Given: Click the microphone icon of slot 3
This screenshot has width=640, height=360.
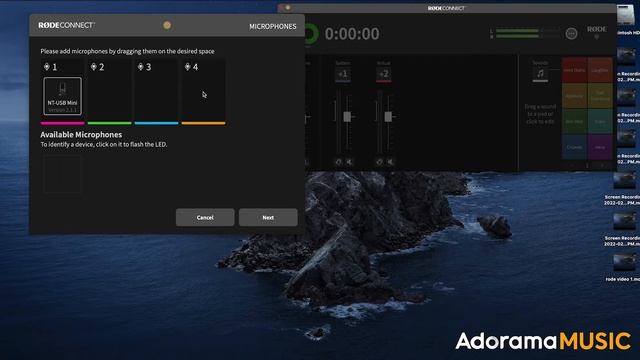Looking at the screenshot, I should (x=140, y=67).
